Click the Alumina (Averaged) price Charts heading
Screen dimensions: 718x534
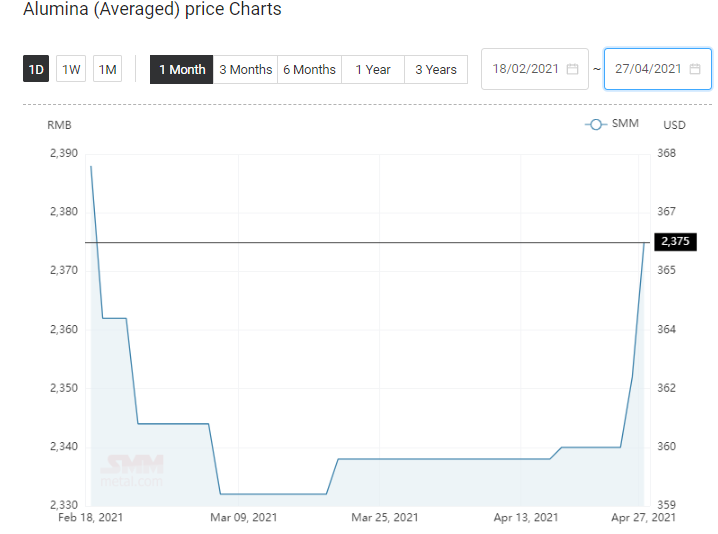click(152, 9)
